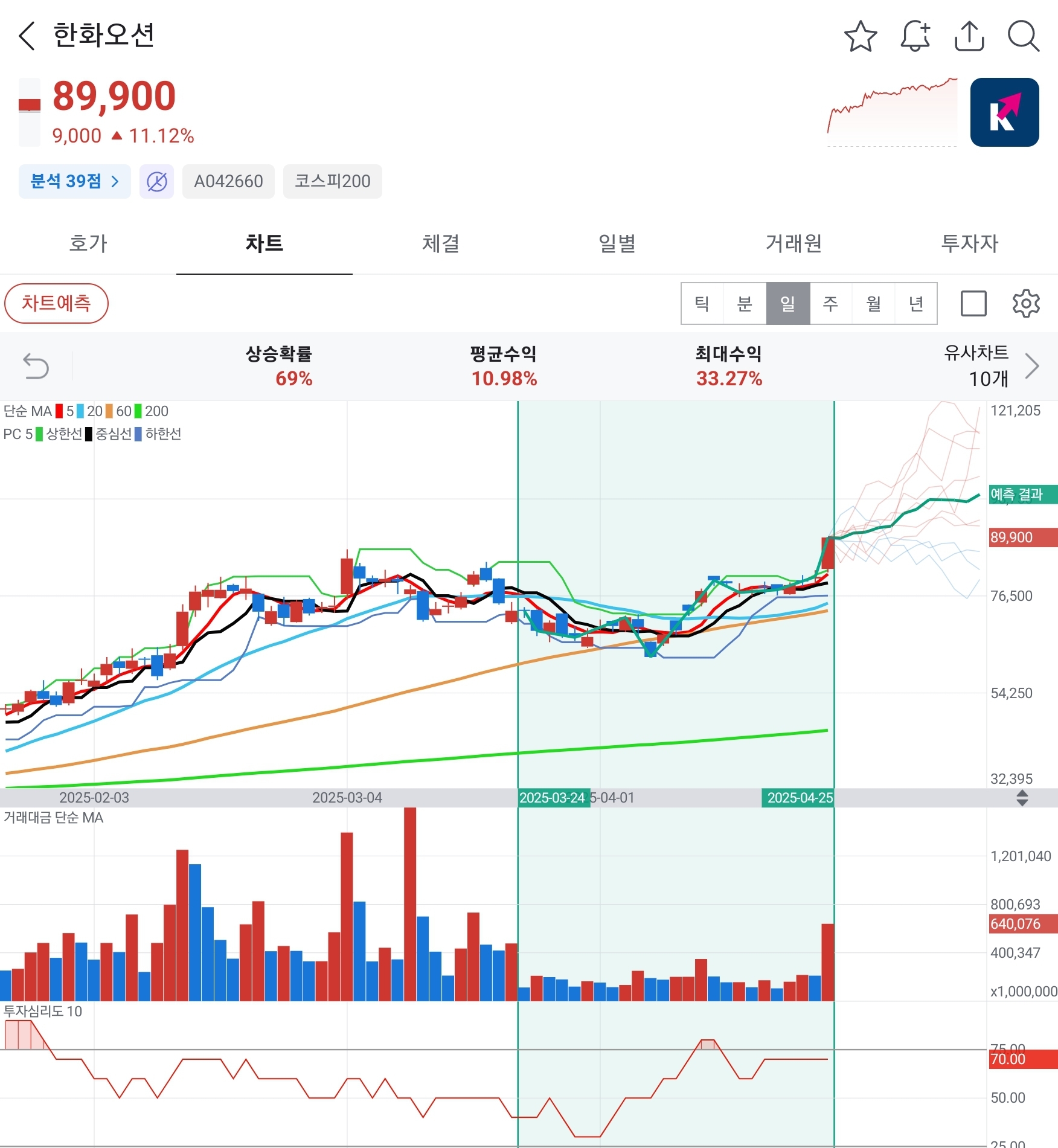Screen dimensions: 1058x1148
Task: Click MA 5 red color swatch
Action: [x=59, y=411]
